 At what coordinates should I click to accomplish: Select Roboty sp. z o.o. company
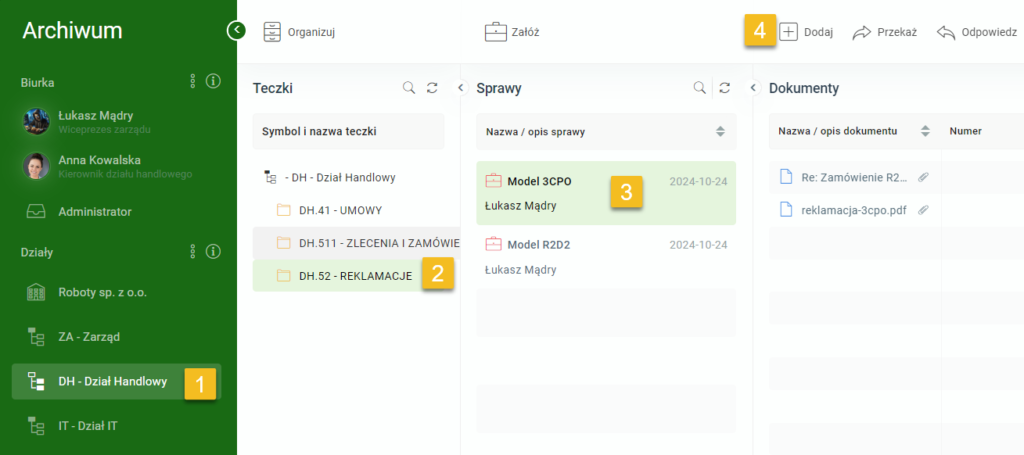118,292
